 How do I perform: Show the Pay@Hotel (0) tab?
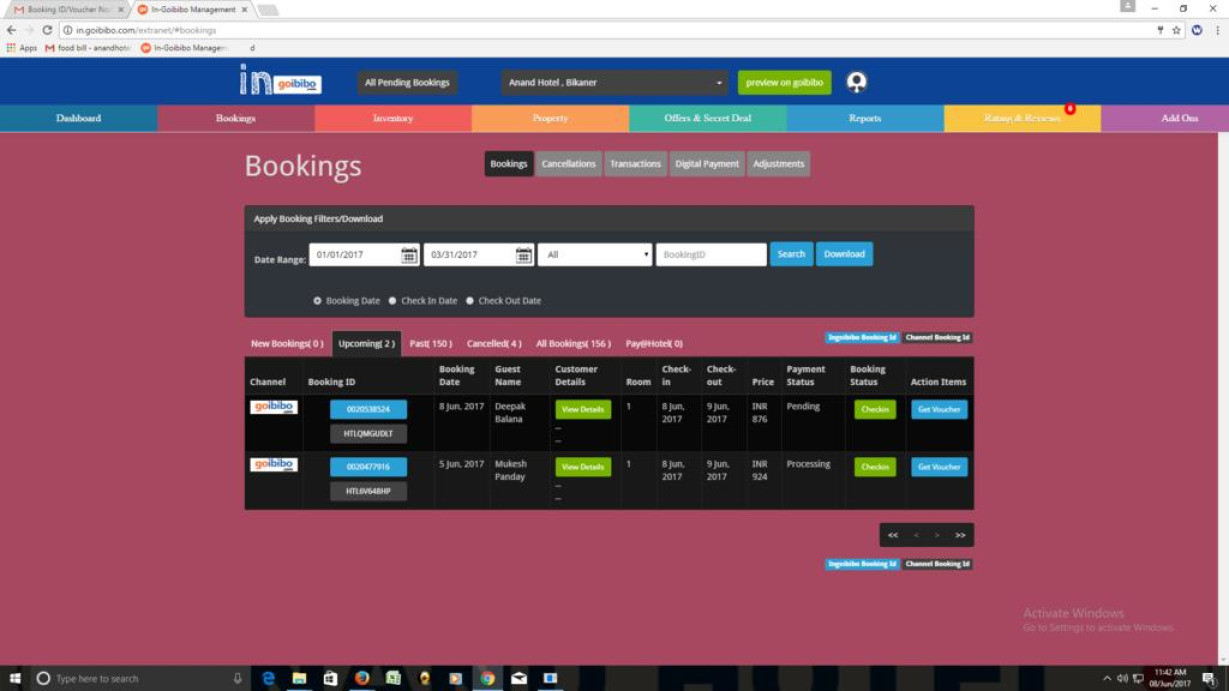coord(654,344)
